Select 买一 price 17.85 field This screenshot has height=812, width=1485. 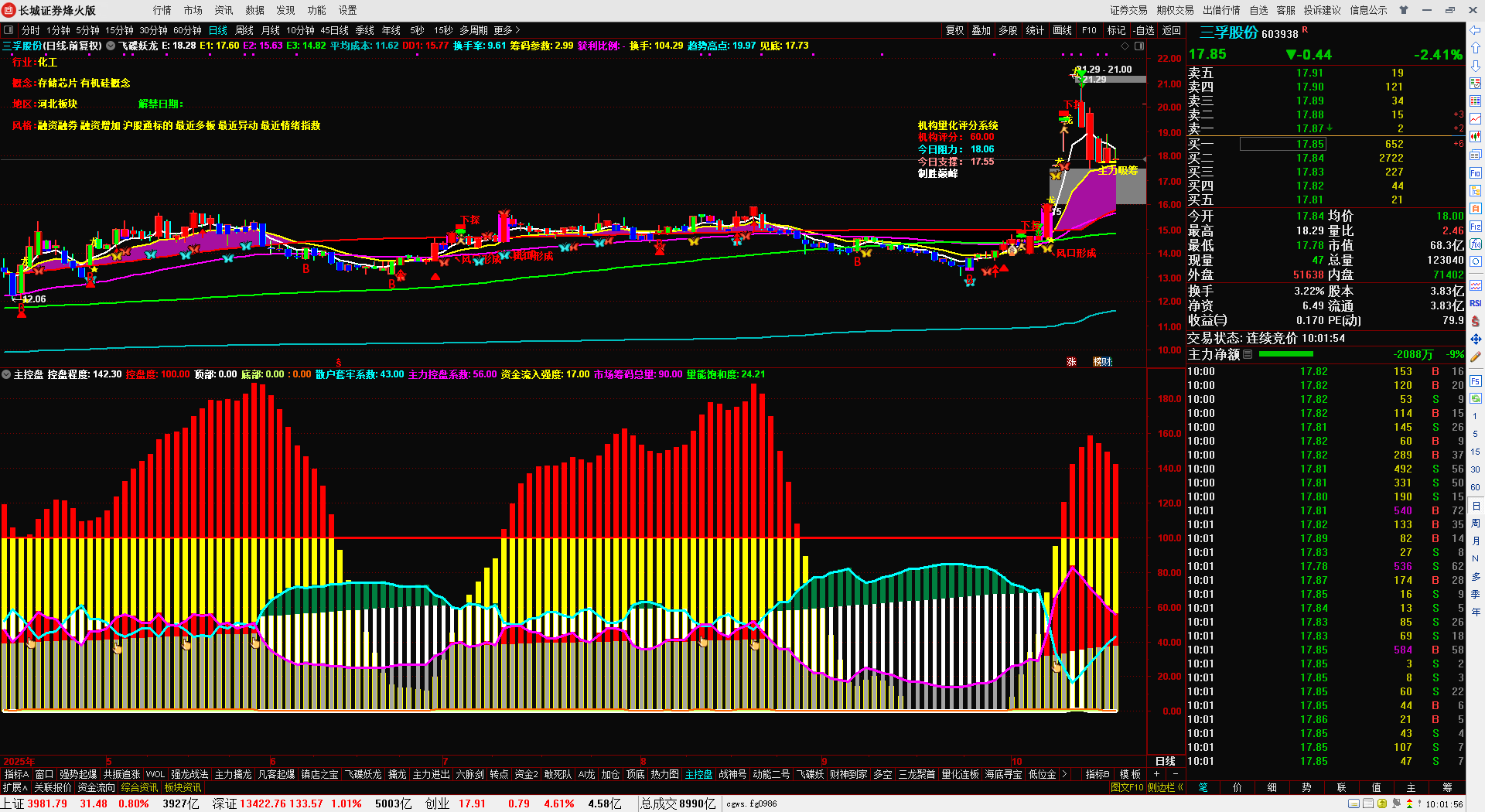(1283, 144)
